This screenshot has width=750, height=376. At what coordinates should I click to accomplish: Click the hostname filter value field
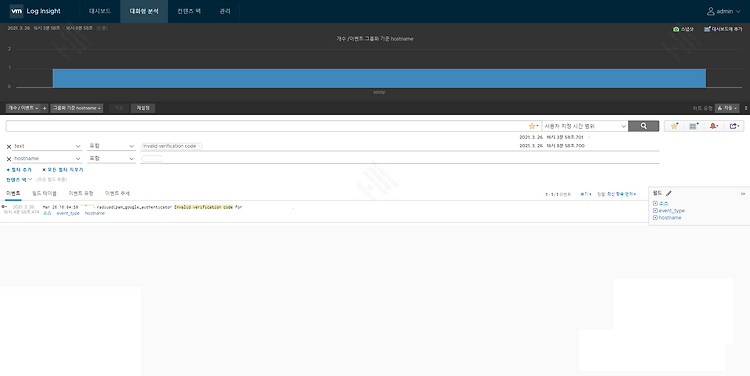tap(400, 158)
